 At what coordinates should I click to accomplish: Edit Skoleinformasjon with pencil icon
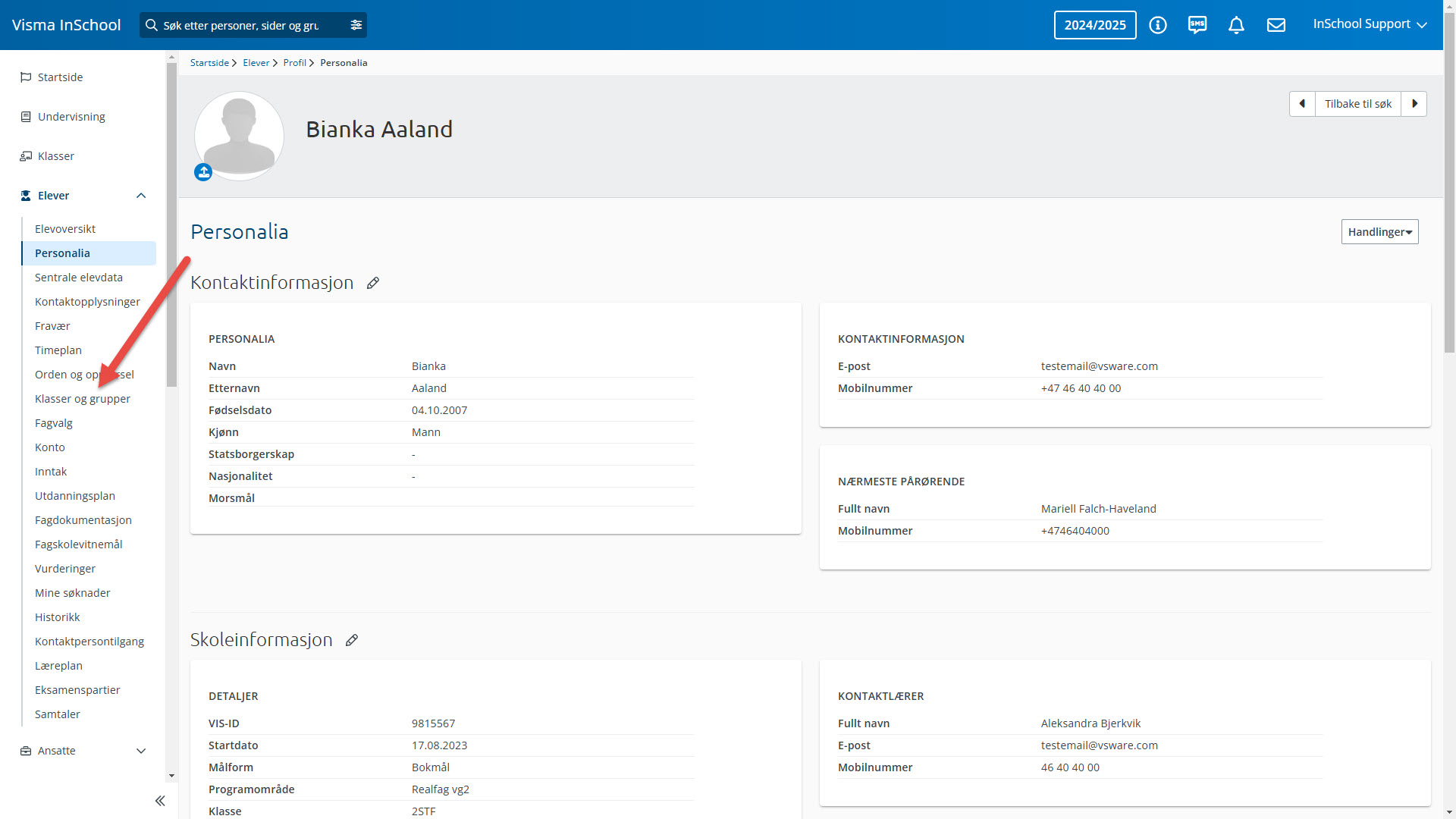click(x=351, y=640)
